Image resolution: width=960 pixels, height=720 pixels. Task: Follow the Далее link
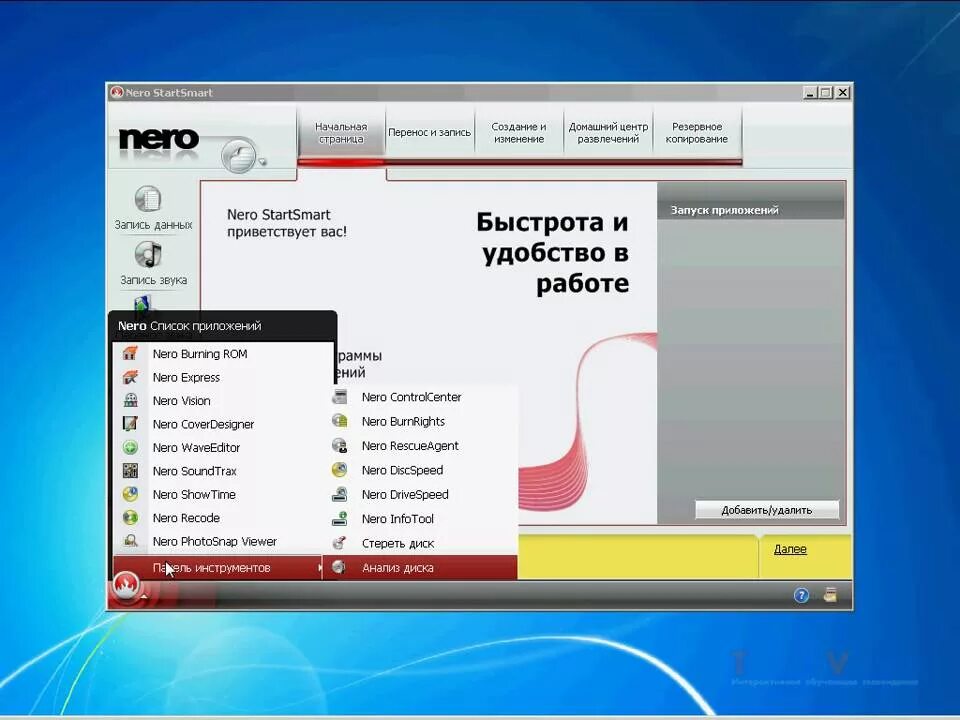[790, 549]
